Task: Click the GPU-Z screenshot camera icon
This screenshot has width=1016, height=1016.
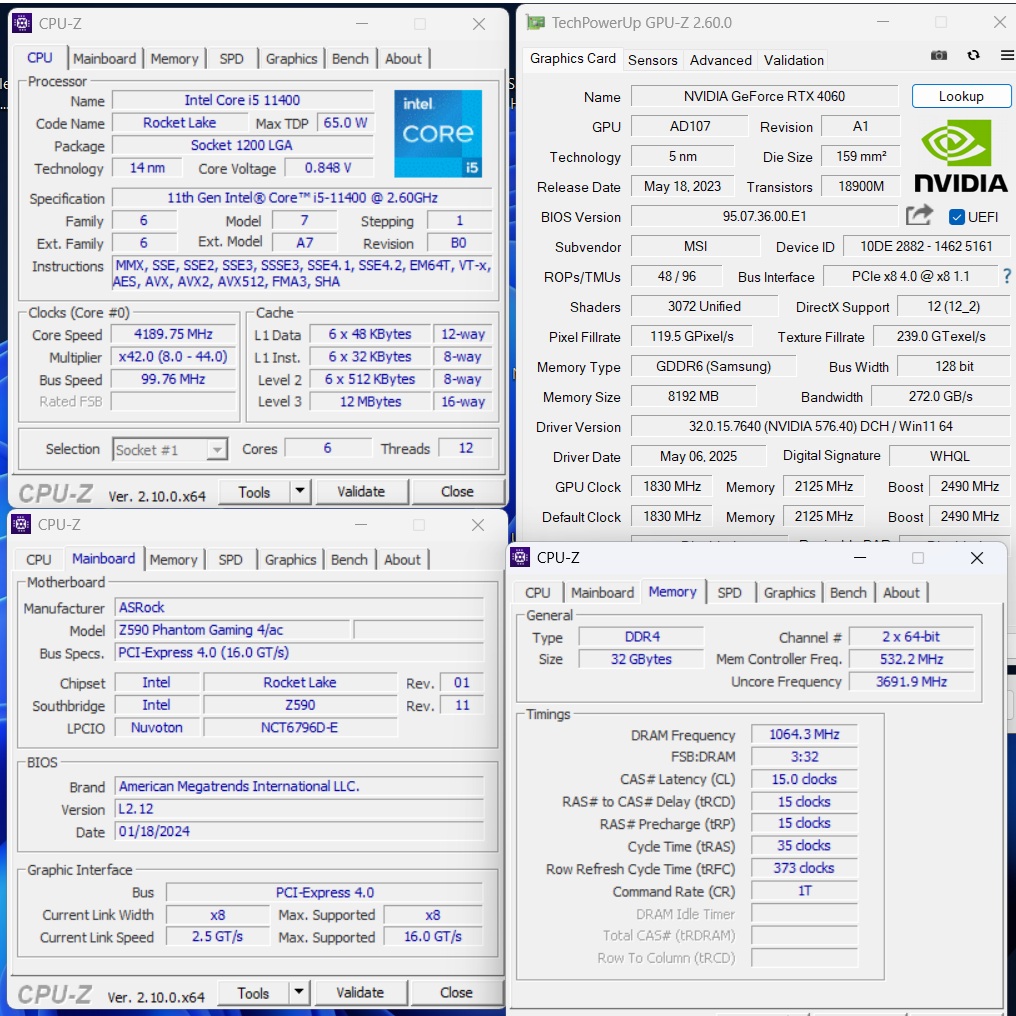Action: [x=938, y=56]
